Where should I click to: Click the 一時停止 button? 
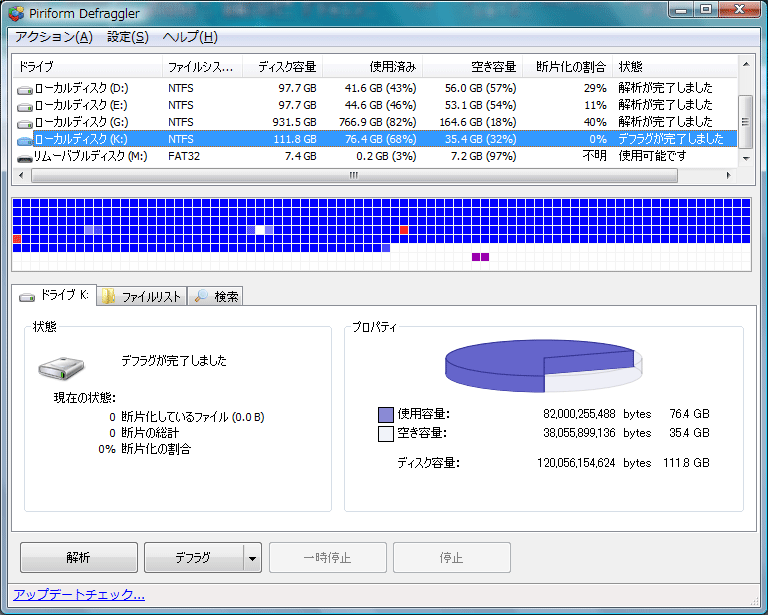[328, 558]
